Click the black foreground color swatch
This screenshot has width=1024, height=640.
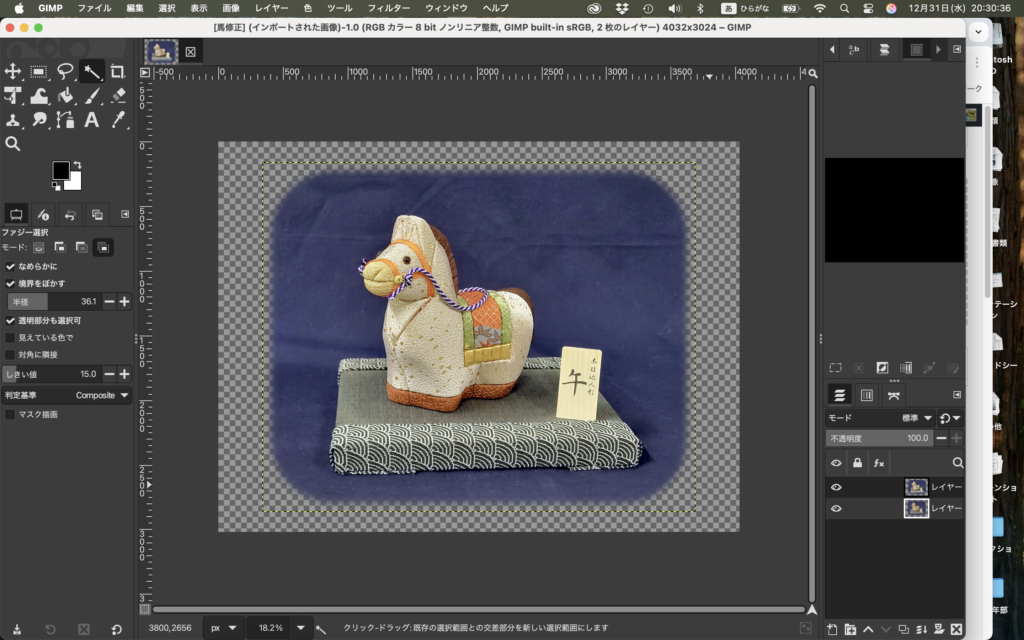tap(61, 171)
